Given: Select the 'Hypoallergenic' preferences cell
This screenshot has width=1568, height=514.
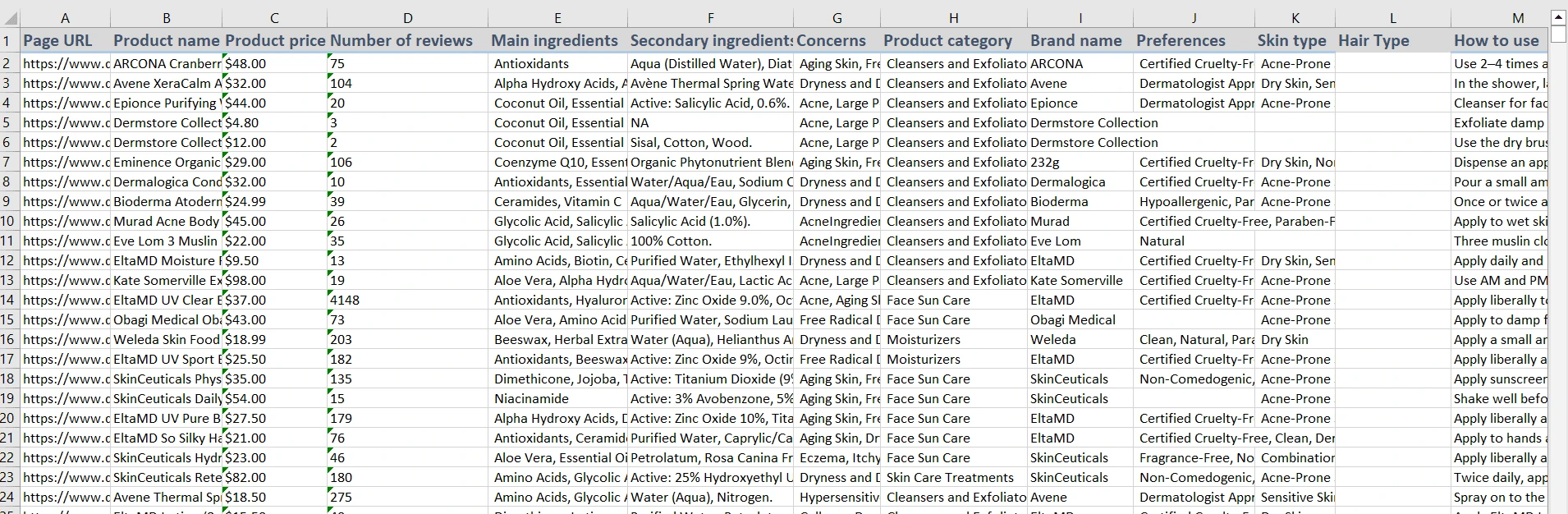Looking at the screenshot, I should [1194, 201].
